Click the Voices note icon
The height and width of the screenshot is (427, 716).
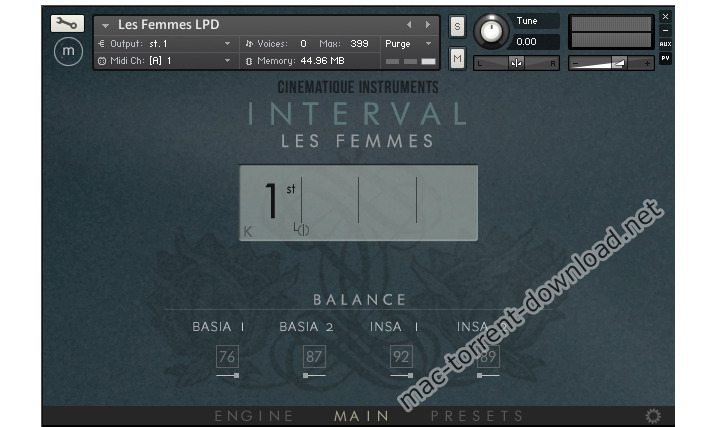tap(249, 44)
